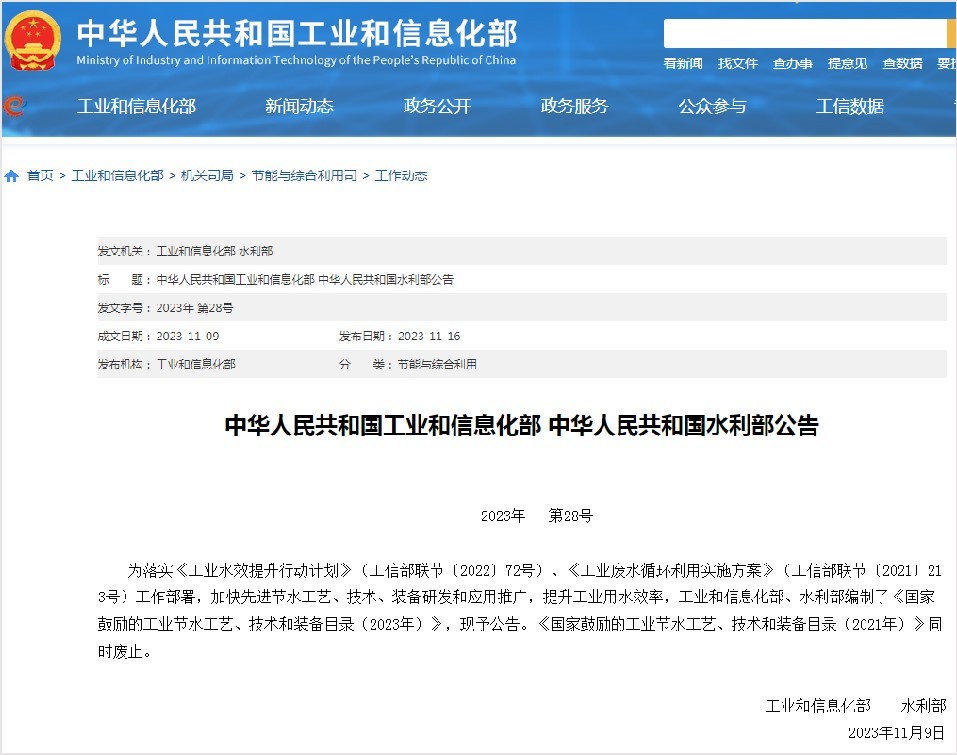The width and height of the screenshot is (957, 755).
Task: Click the national emblem logo
Action: click(32, 41)
